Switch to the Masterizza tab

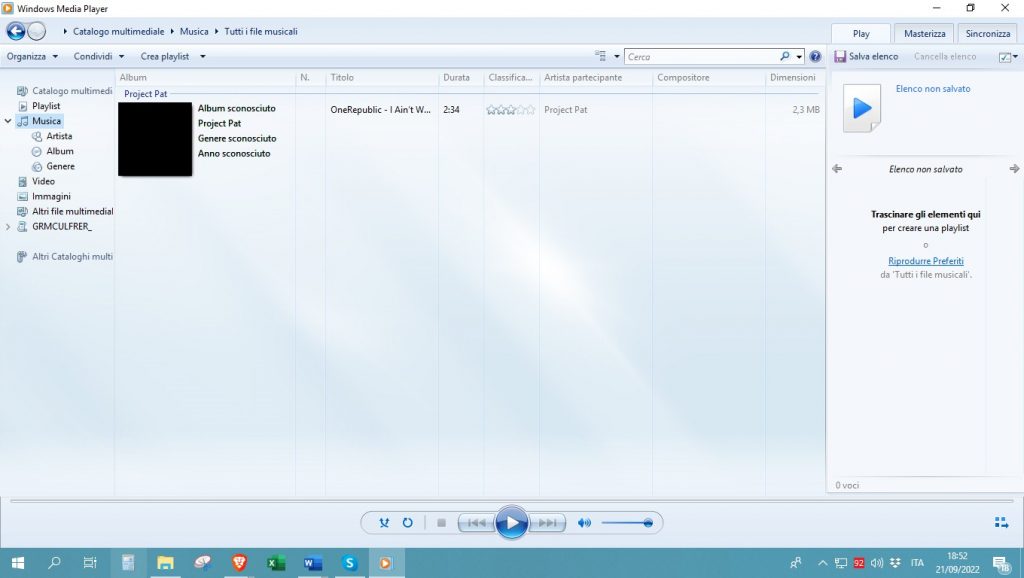click(924, 33)
